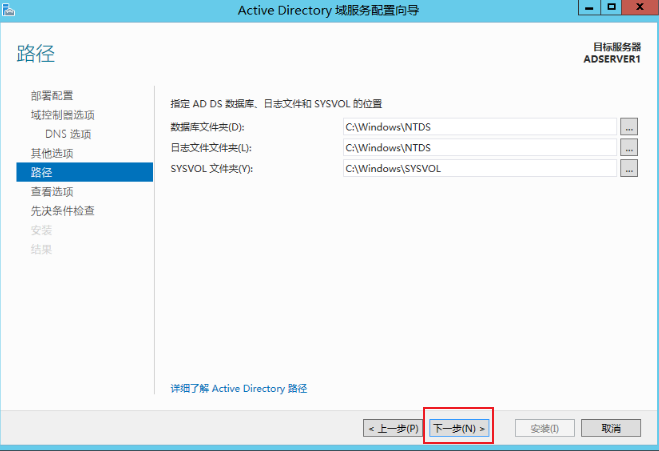Click the 数据库文件夹(D): label
The width and height of the screenshot is (659, 451).
coord(208,127)
